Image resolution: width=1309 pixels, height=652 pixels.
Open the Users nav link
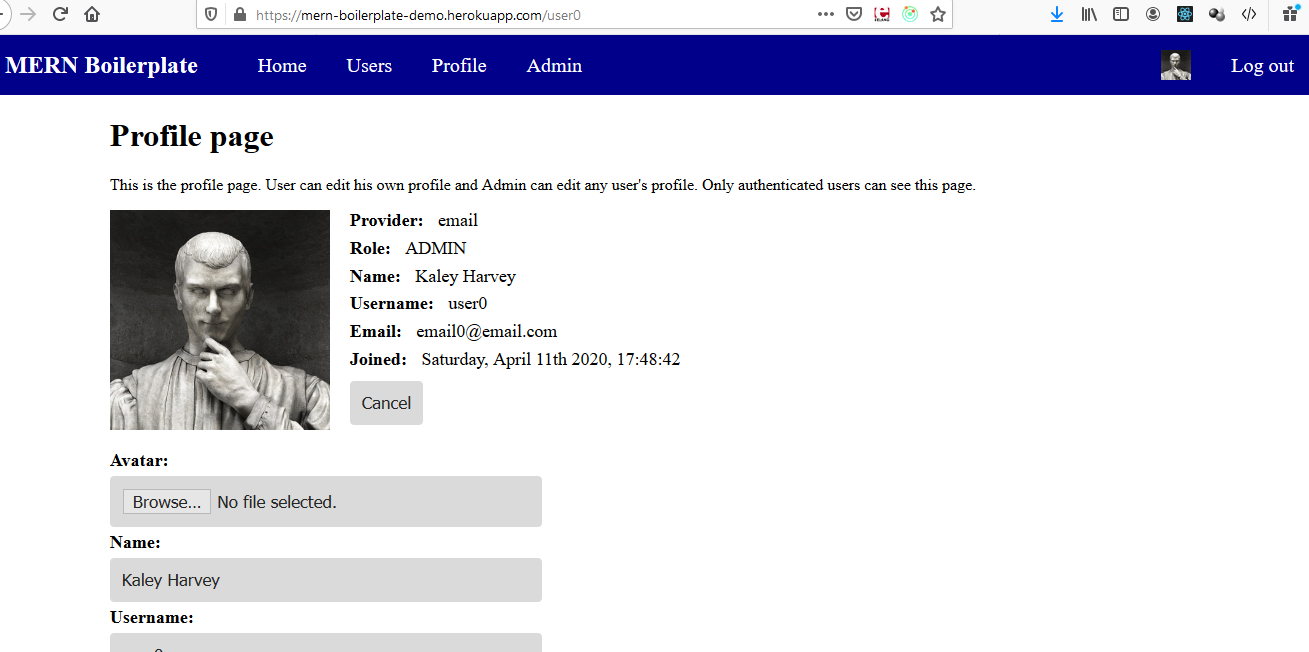[x=369, y=66]
